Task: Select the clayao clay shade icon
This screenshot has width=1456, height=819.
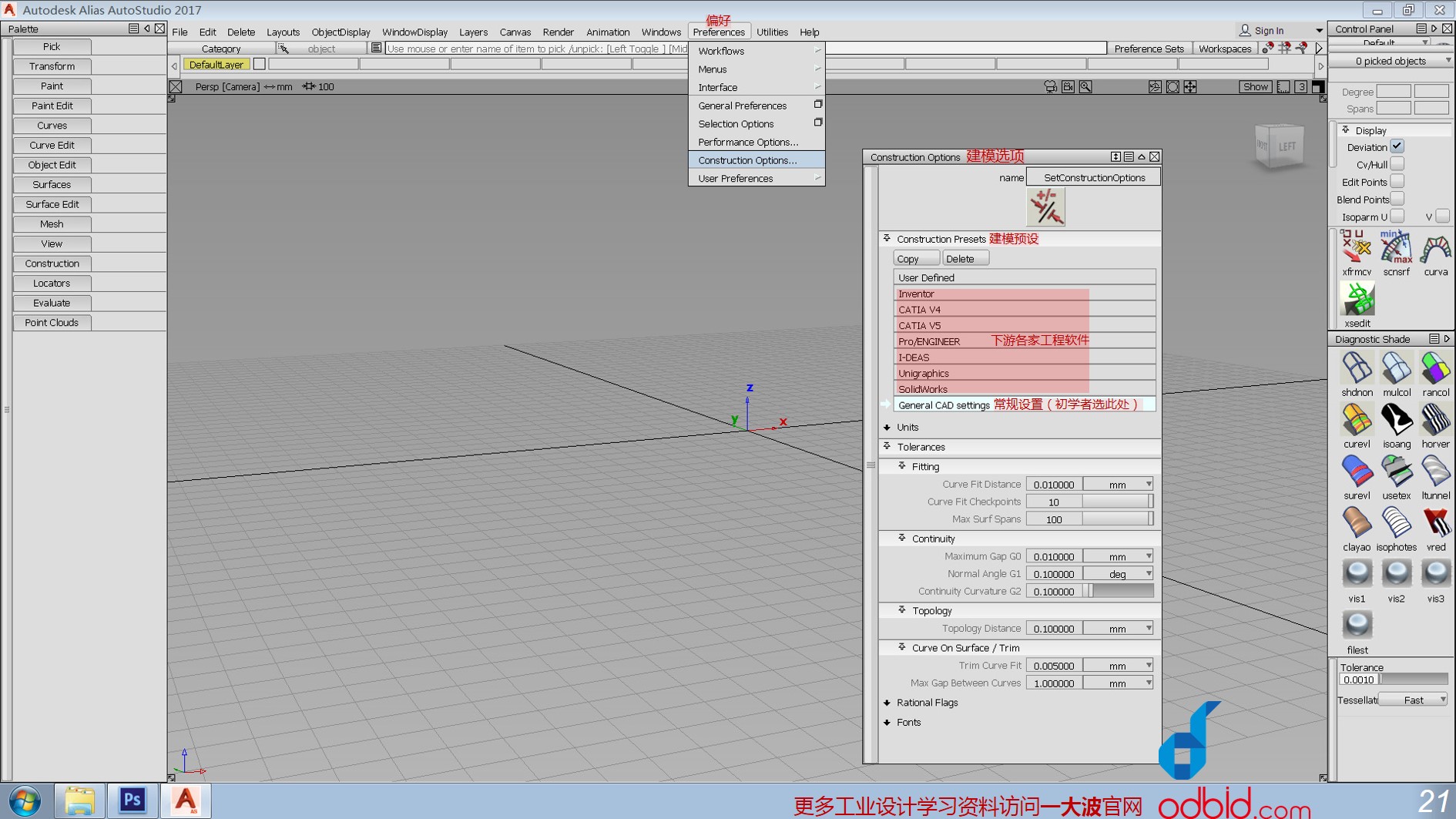Action: pyautogui.click(x=1357, y=523)
